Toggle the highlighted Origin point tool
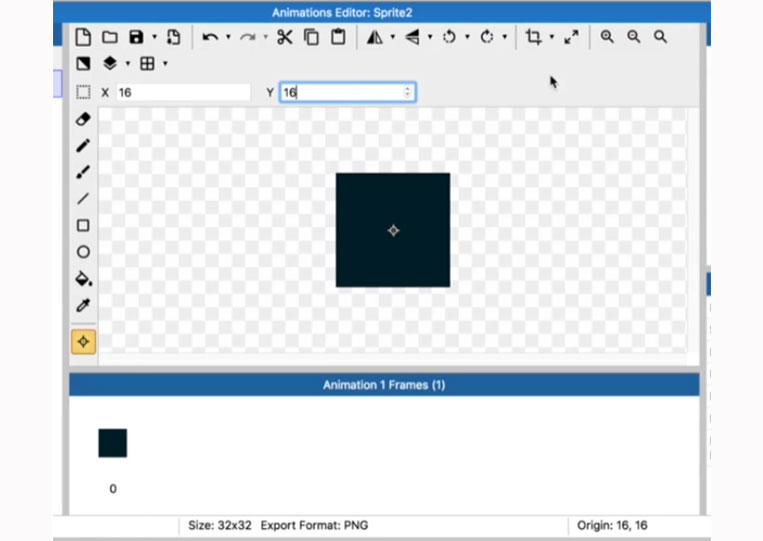763x541 pixels. 83,342
